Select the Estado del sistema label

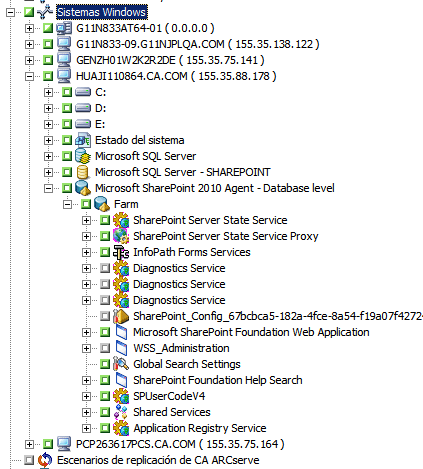coord(140,140)
